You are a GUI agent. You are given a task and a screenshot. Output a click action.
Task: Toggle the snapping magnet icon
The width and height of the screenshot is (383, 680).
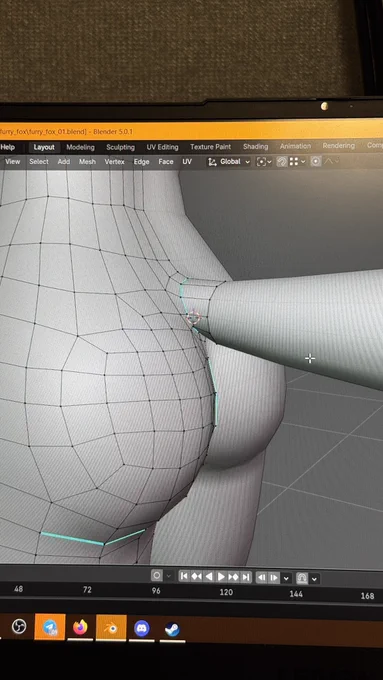pos(282,161)
